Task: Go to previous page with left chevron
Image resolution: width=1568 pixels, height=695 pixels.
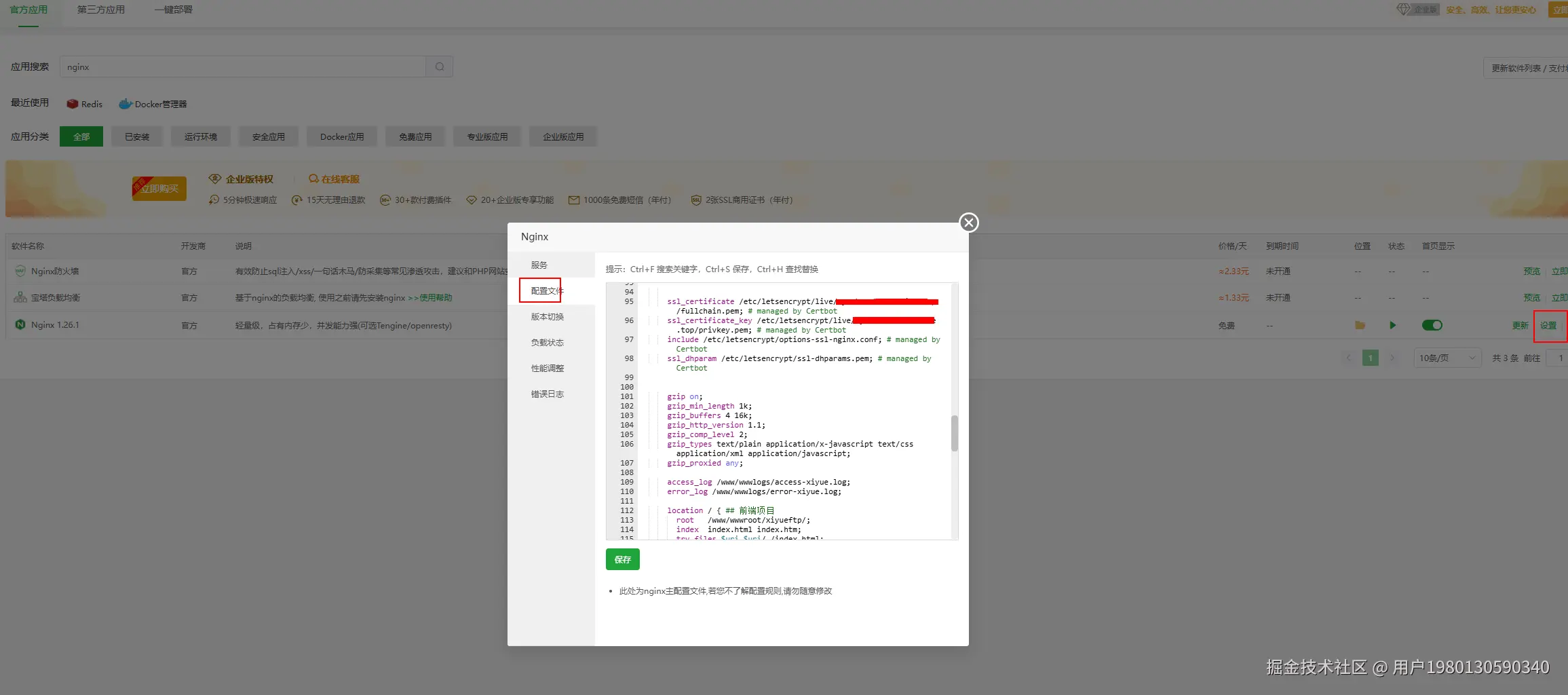Action: [x=1348, y=358]
